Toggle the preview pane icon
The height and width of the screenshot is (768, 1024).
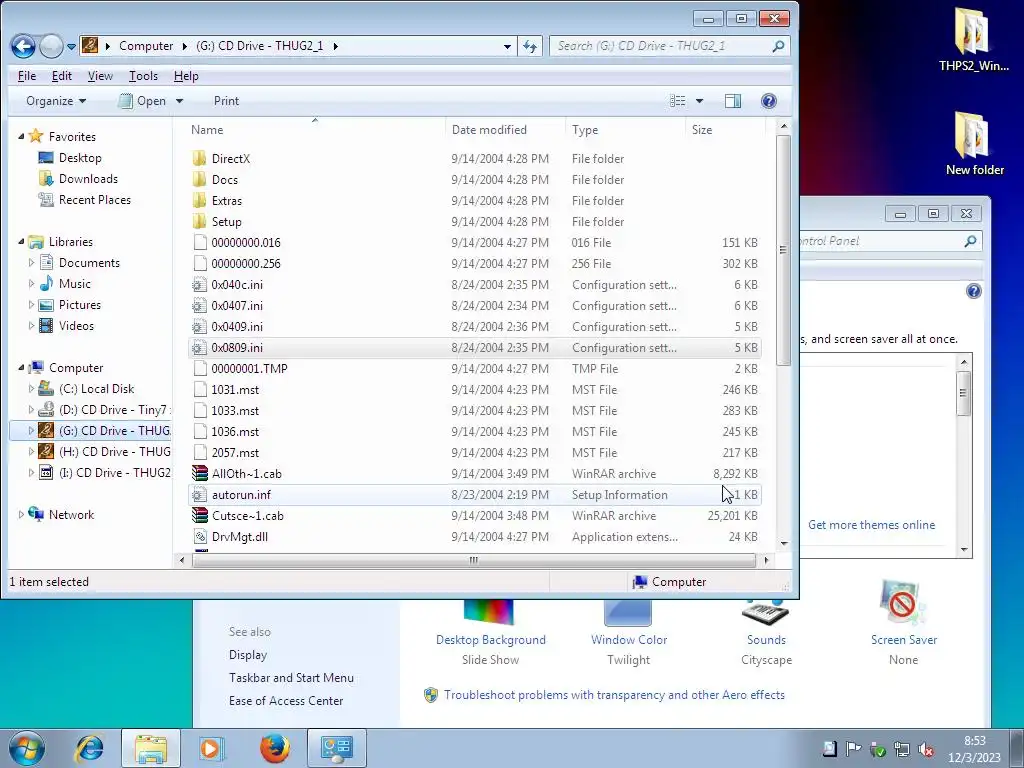pyautogui.click(x=733, y=101)
